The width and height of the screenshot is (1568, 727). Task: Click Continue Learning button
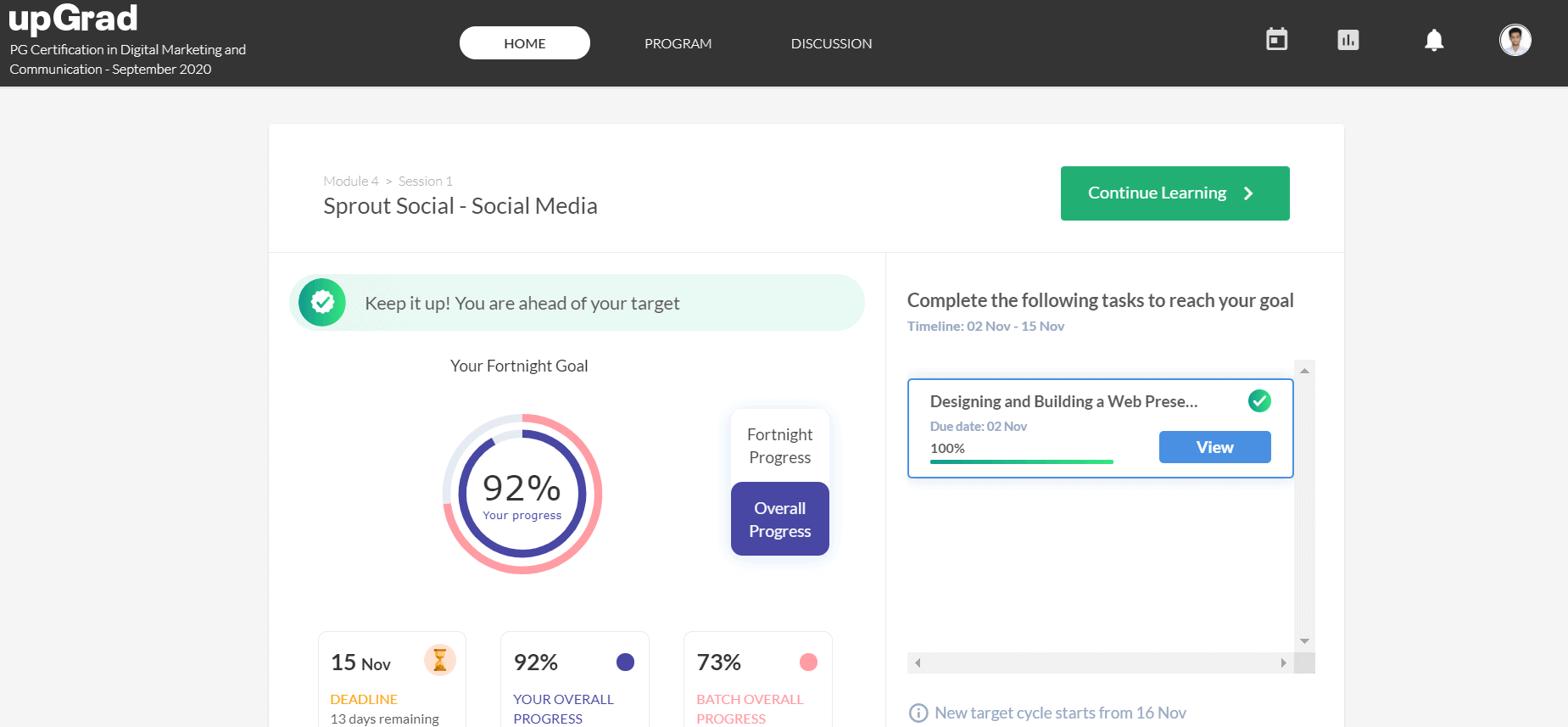coord(1175,193)
